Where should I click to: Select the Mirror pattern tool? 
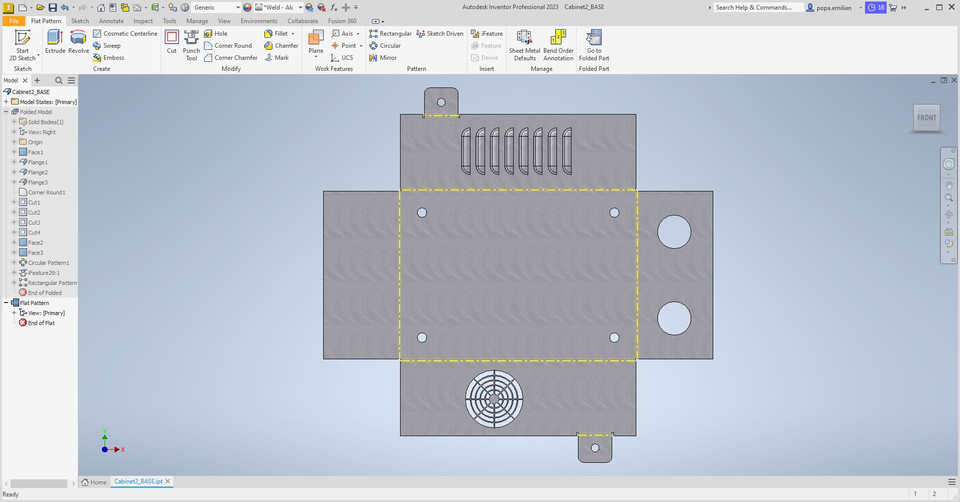pos(383,58)
